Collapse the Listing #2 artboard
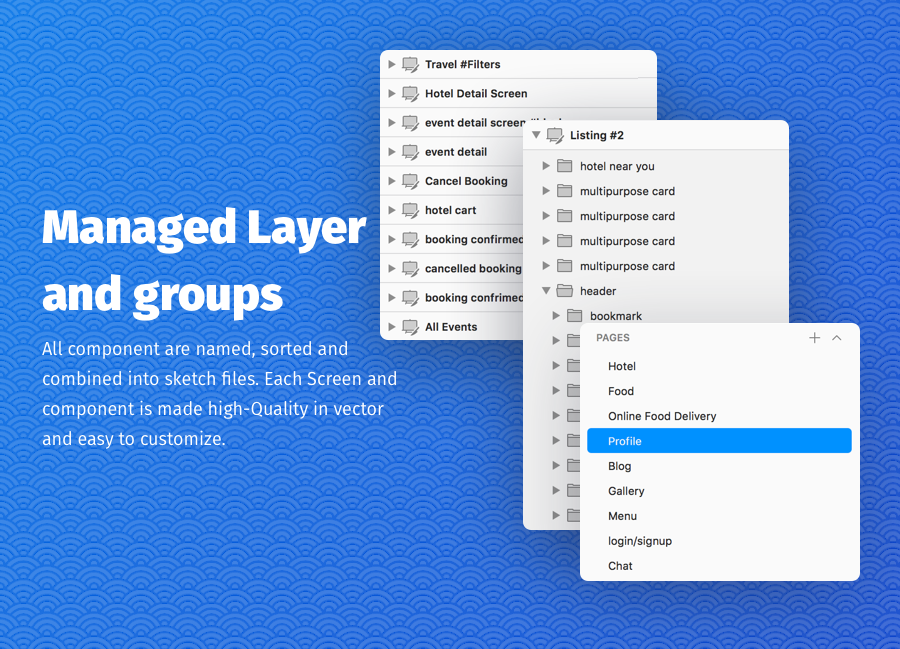Viewport: 900px width, 649px height. [536, 135]
